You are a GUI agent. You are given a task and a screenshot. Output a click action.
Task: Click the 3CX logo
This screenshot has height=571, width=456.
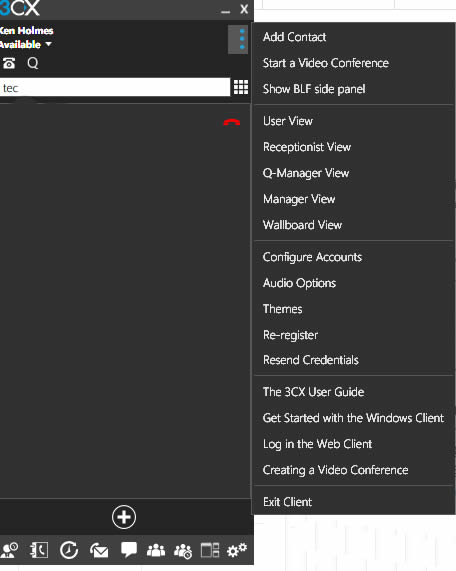coord(20,8)
